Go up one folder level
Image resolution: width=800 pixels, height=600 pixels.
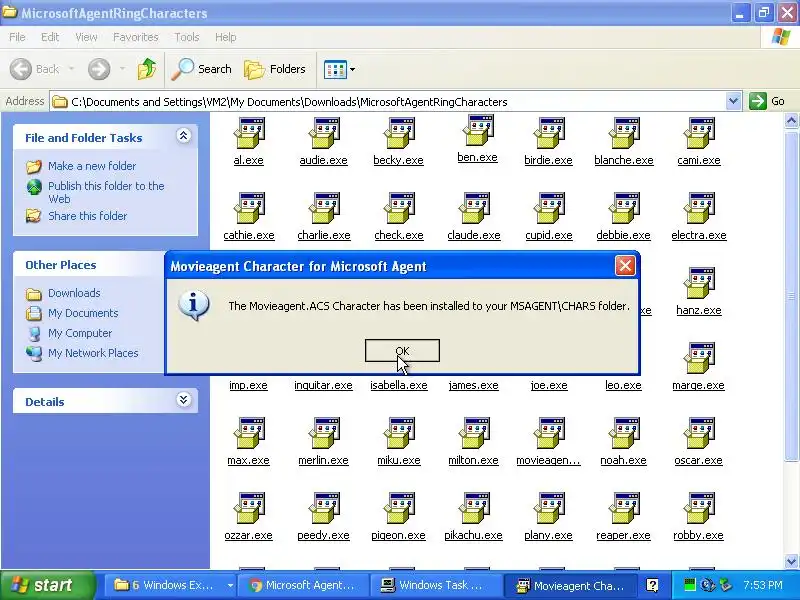(x=147, y=69)
